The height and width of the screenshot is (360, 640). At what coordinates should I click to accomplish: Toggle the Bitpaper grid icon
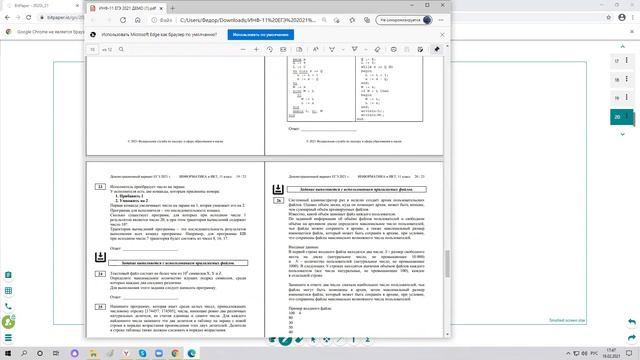(8, 291)
